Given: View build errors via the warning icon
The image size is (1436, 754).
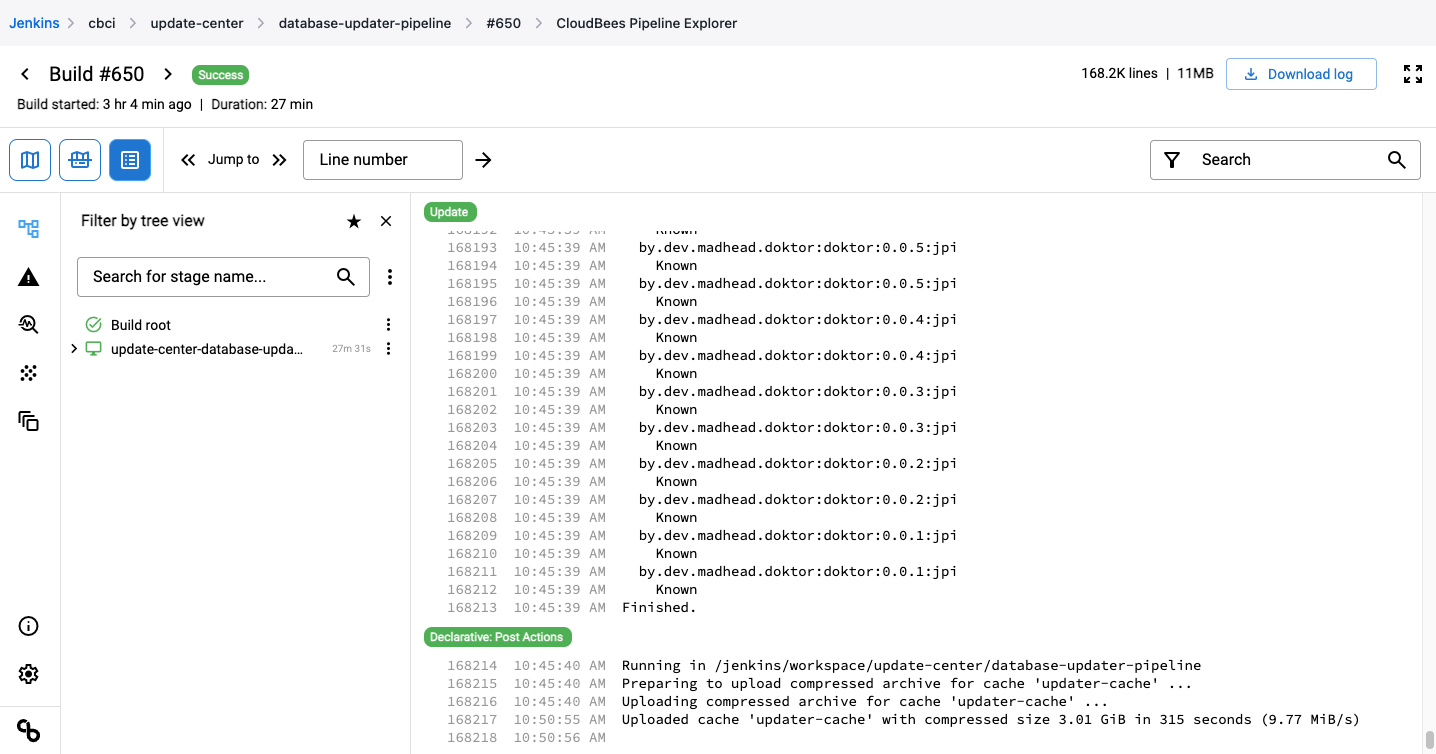Looking at the screenshot, I should tap(29, 277).
